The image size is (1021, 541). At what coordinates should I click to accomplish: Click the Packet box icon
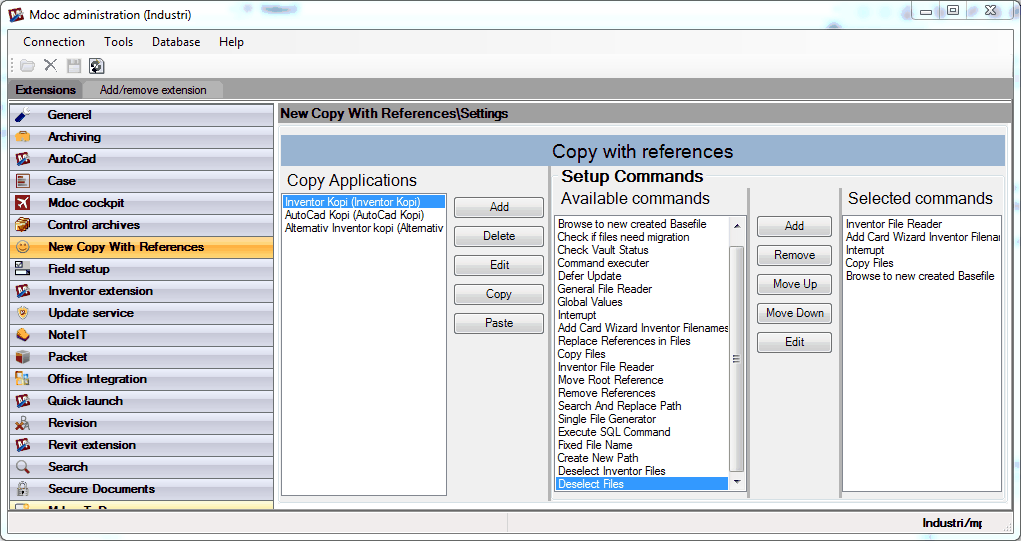tap(23, 357)
